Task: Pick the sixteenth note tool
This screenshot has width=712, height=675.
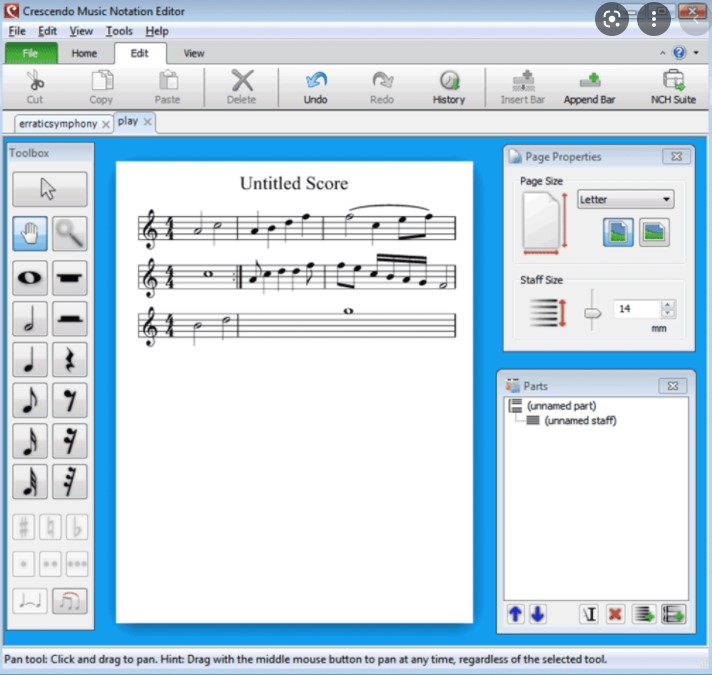Action: tap(30, 441)
